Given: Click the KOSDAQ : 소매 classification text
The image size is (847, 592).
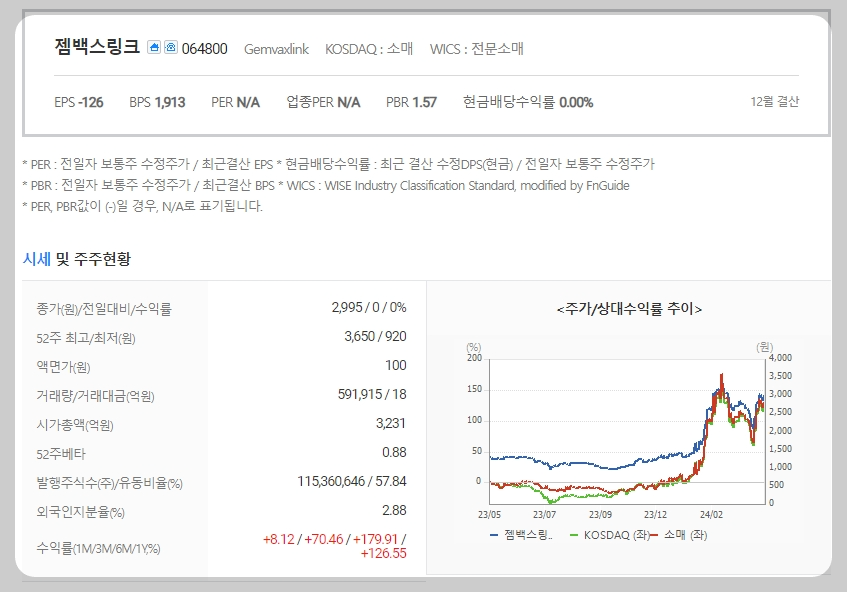Looking at the screenshot, I should pos(369,49).
